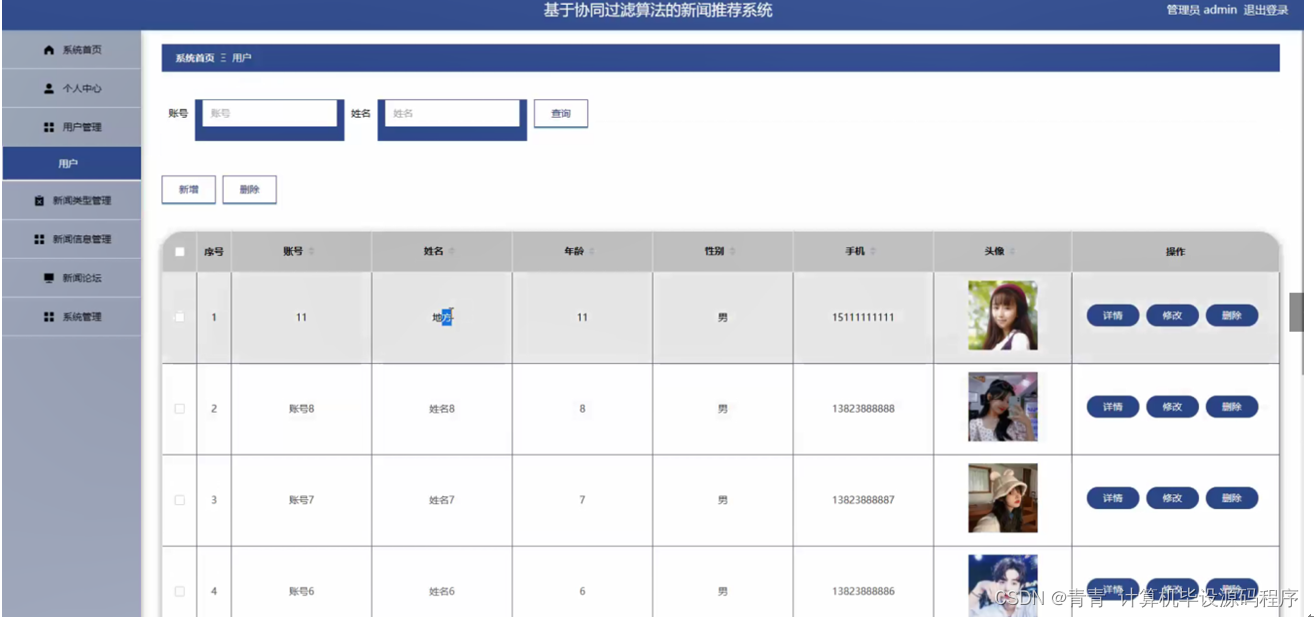Click the monitor icon beside 新闻论坛

pyautogui.click(x=49, y=278)
